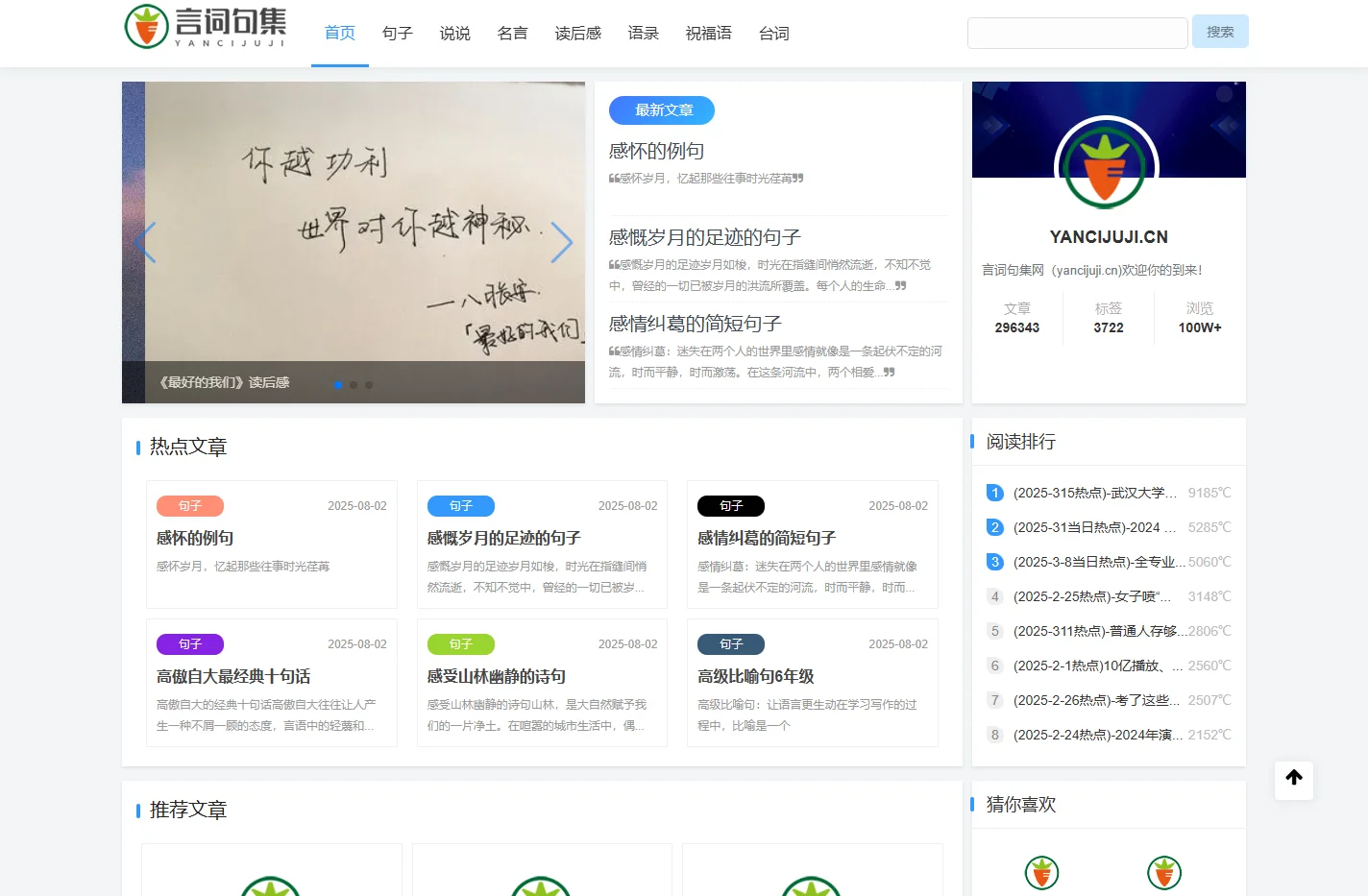Click the black 句子 tag on 感情纠葛的简短句子
Image resolution: width=1368 pixels, height=896 pixels.
coord(731,506)
